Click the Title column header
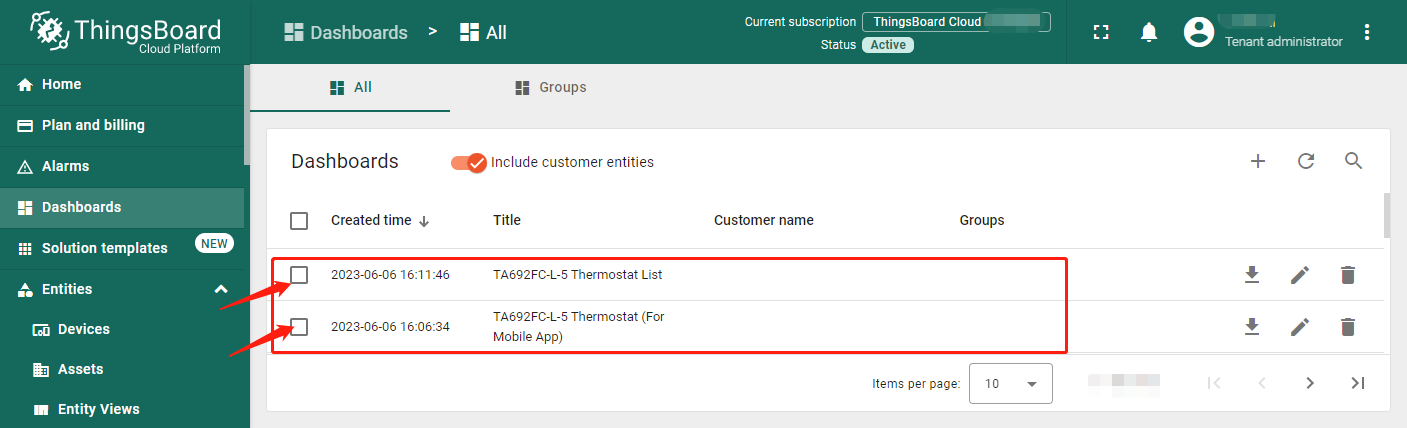This screenshot has width=1407, height=428. (x=507, y=220)
